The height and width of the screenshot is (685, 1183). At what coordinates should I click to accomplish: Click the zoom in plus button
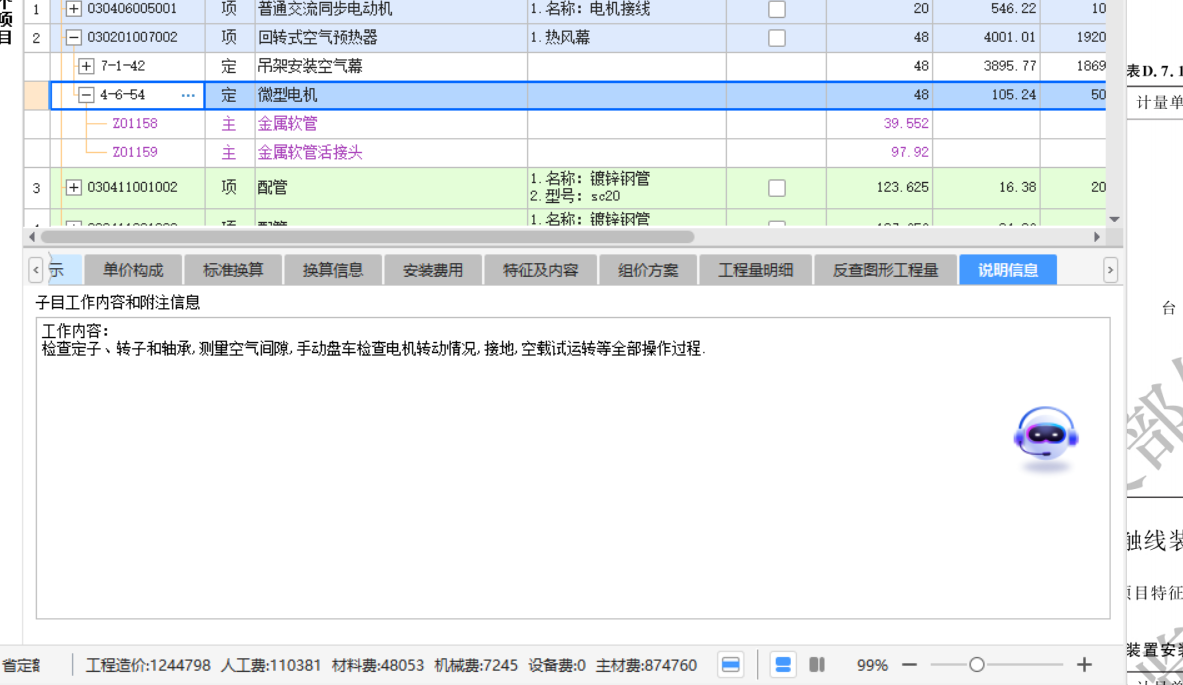point(1084,665)
